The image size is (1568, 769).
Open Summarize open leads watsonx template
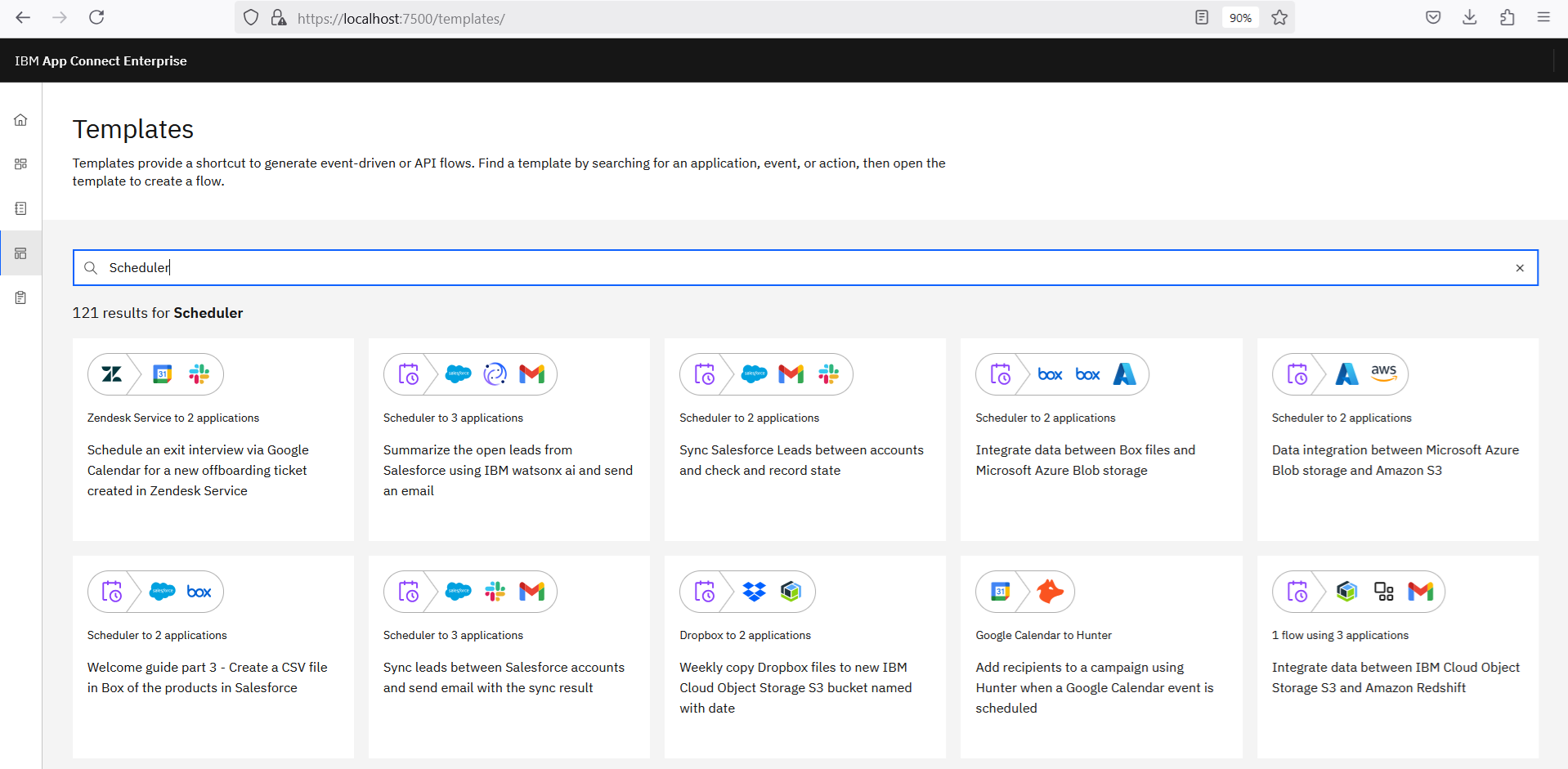coord(509,440)
